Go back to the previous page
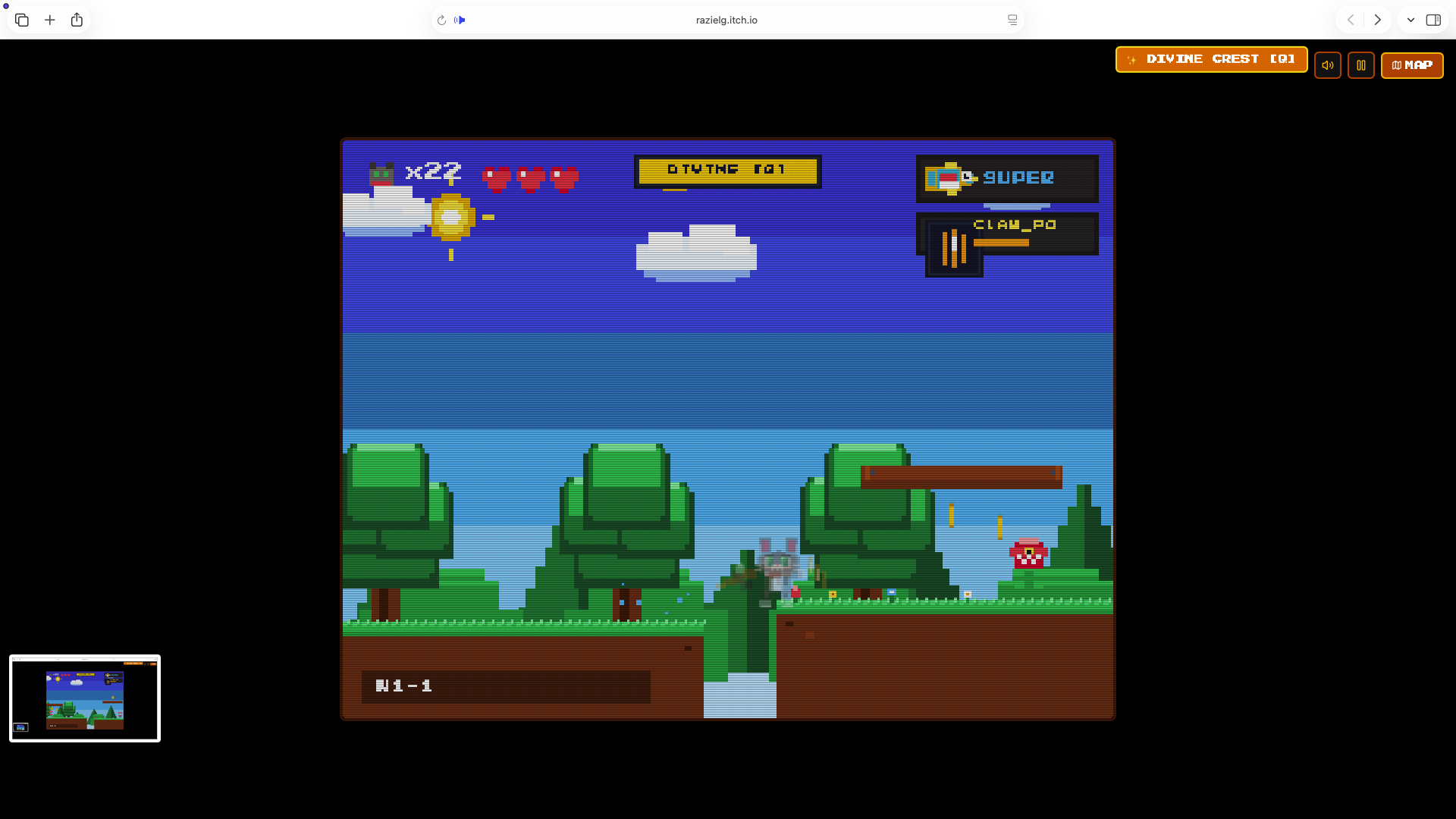 click(x=1351, y=20)
